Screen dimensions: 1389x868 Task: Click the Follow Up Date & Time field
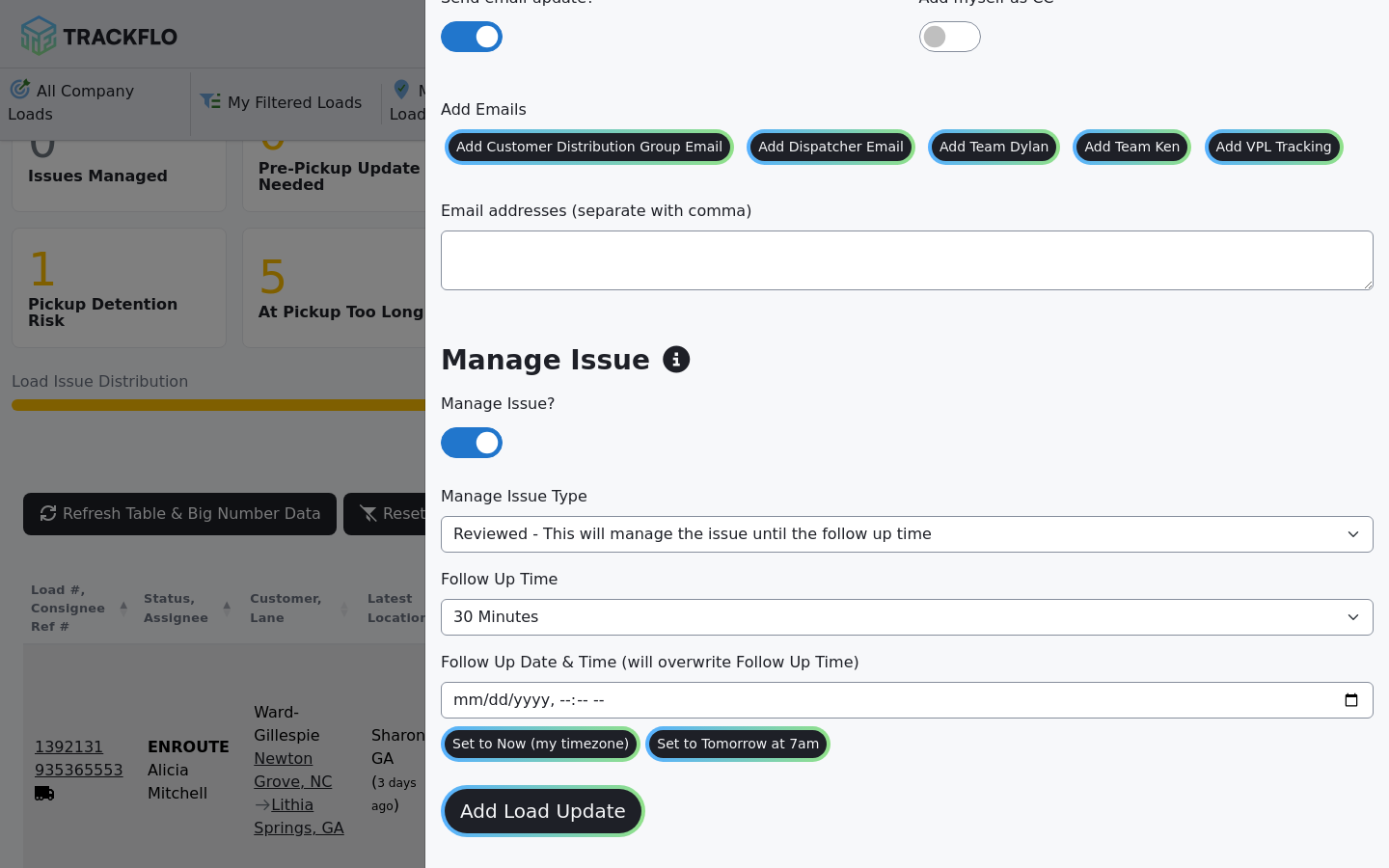click(x=907, y=700)
